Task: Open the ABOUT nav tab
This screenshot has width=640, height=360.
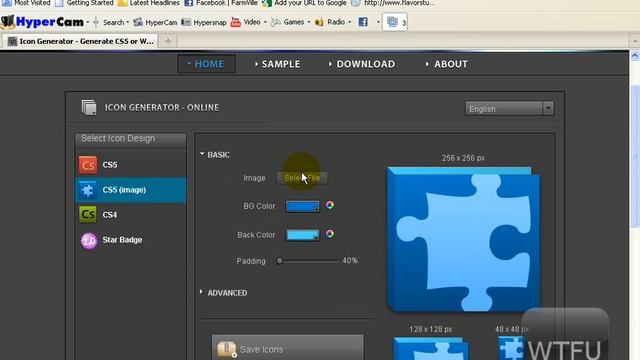Action: (447, 64)
